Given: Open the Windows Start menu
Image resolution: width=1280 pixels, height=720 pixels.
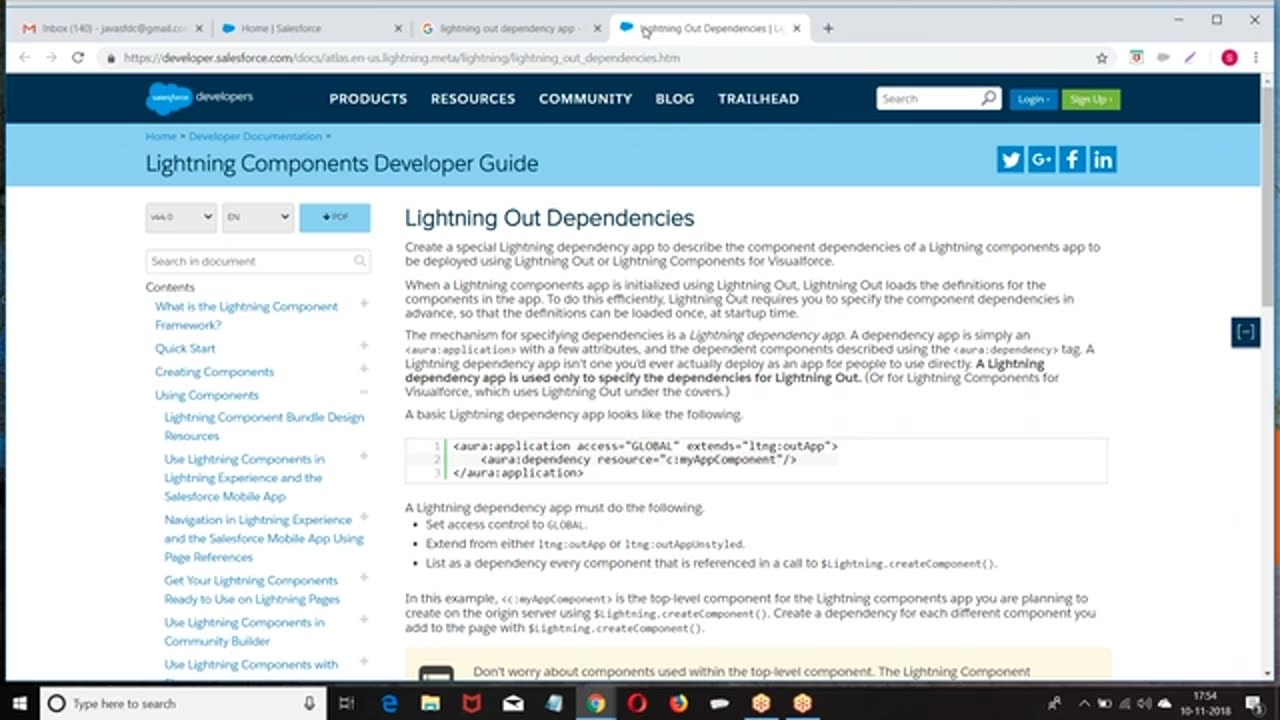Looking at the screenshot, I should point(19,703).
